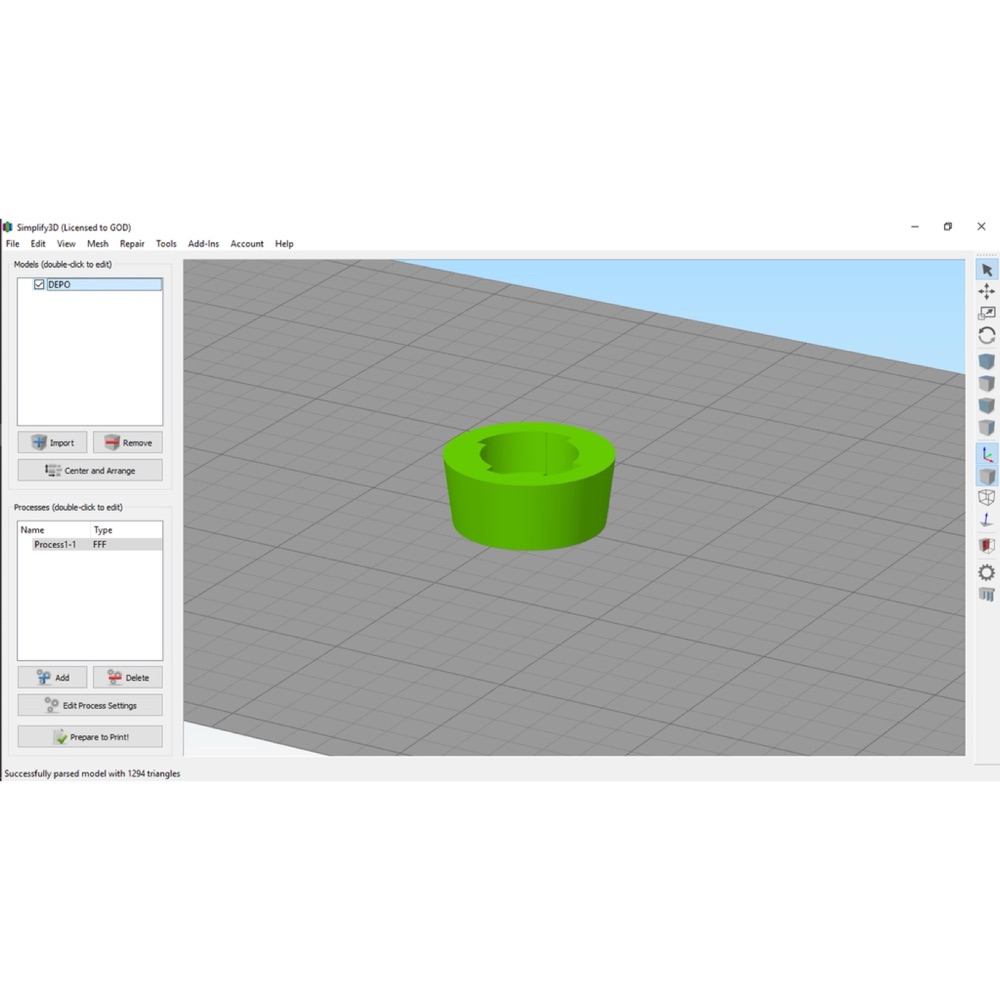Screen dimensions: 1000x1000
Task: Open customize support structures tool
Action: coord(987,595)
